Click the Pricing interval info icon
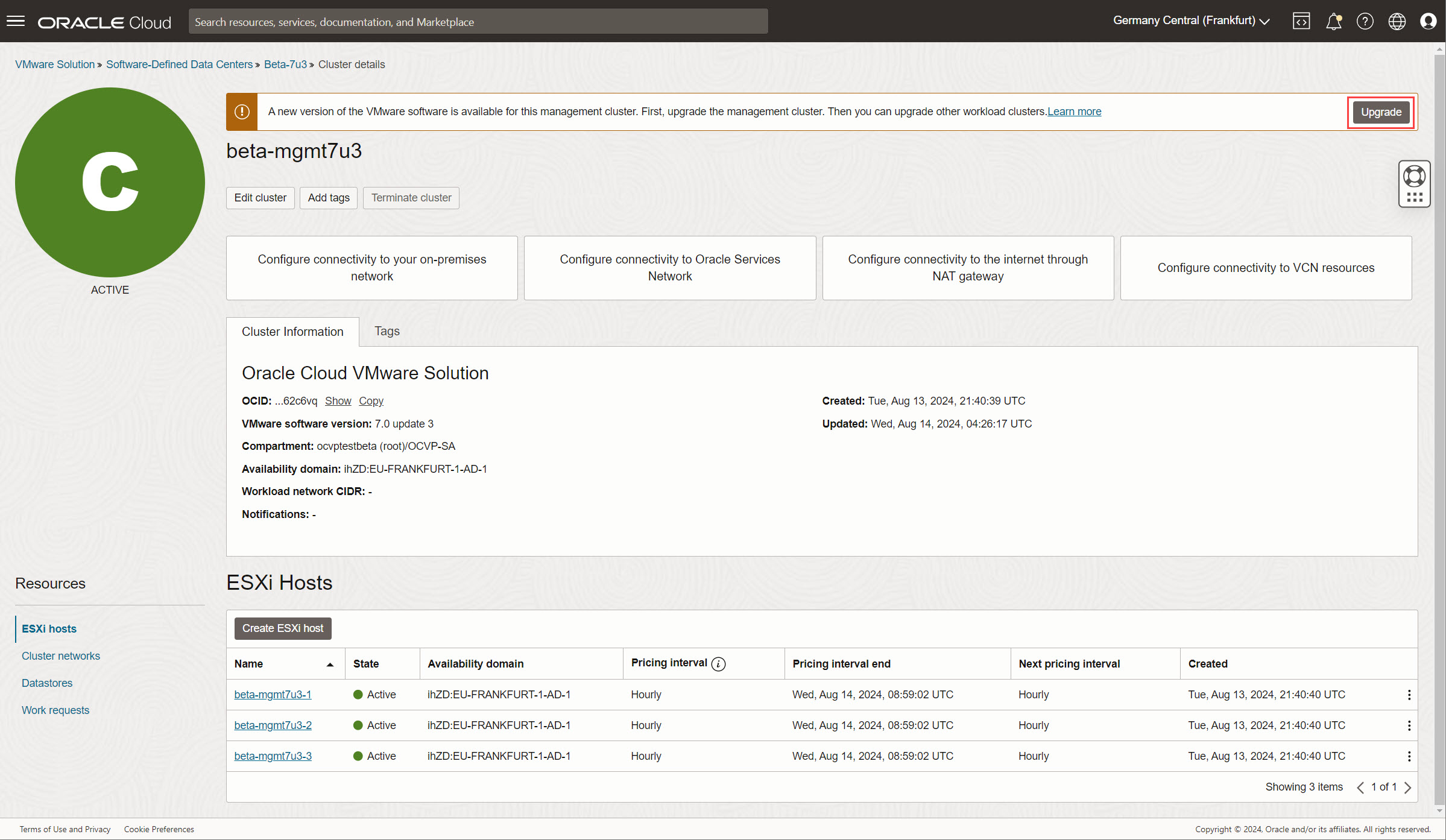This screenshot has width=1446, height=840. [718, 664]
